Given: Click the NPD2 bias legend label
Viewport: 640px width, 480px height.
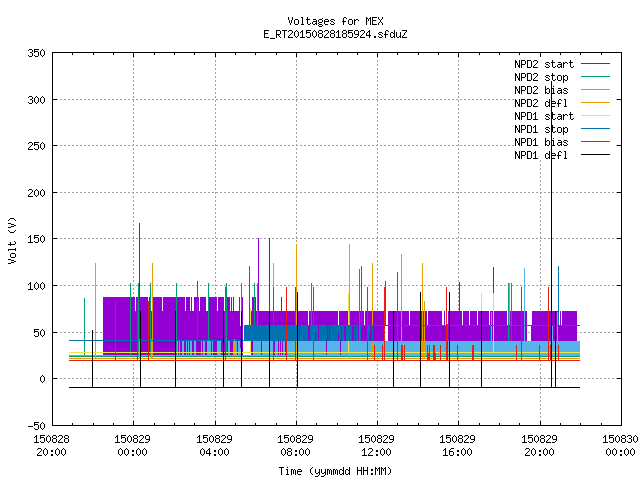Looking at the screenshot, I should (541, 90).
